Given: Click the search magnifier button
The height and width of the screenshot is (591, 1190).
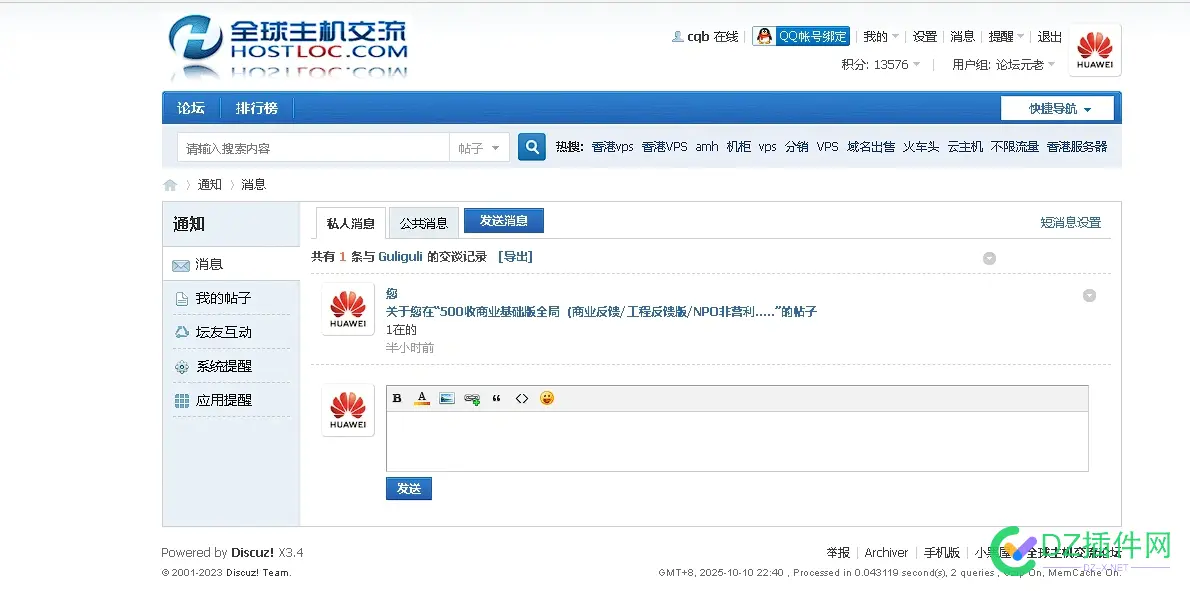Looking at the screenshot, I should [531, 146].
